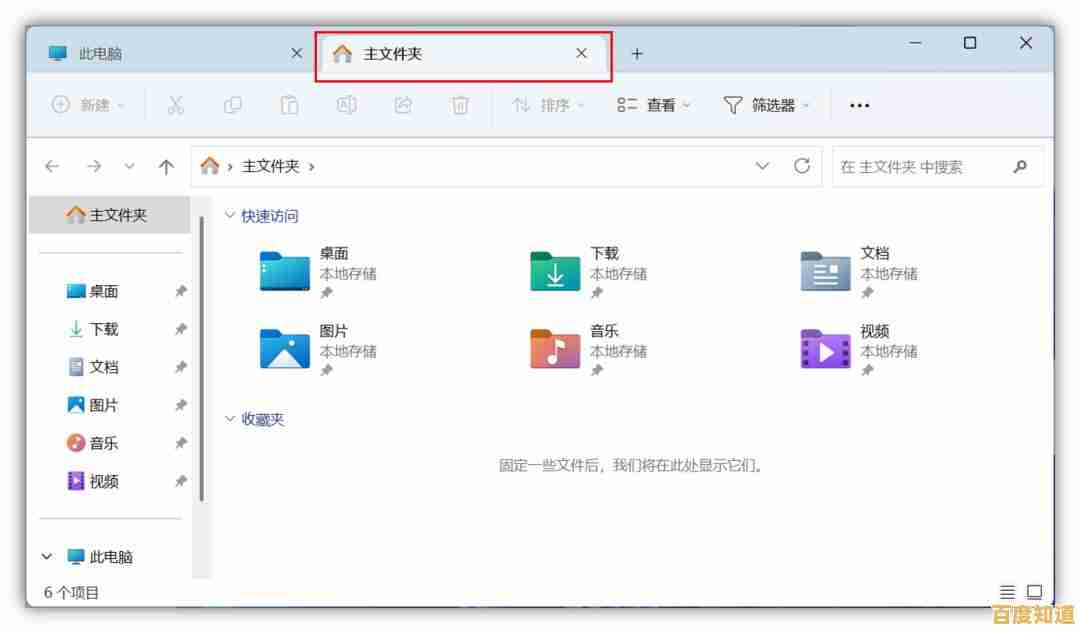Switch to details view in the status bar
Screen dimensions: 1080x633
pyautogui.click(x=1006, y=591)
